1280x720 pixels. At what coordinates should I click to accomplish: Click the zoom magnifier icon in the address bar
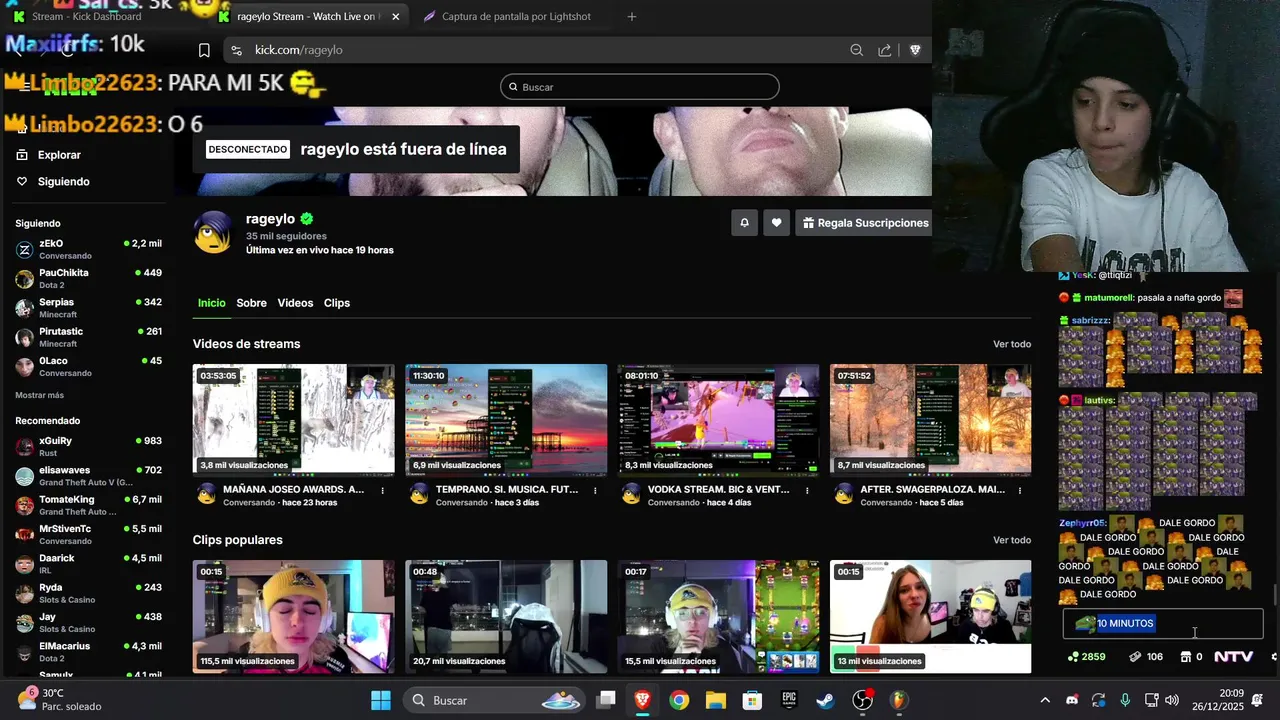click(x=856, y=50)
